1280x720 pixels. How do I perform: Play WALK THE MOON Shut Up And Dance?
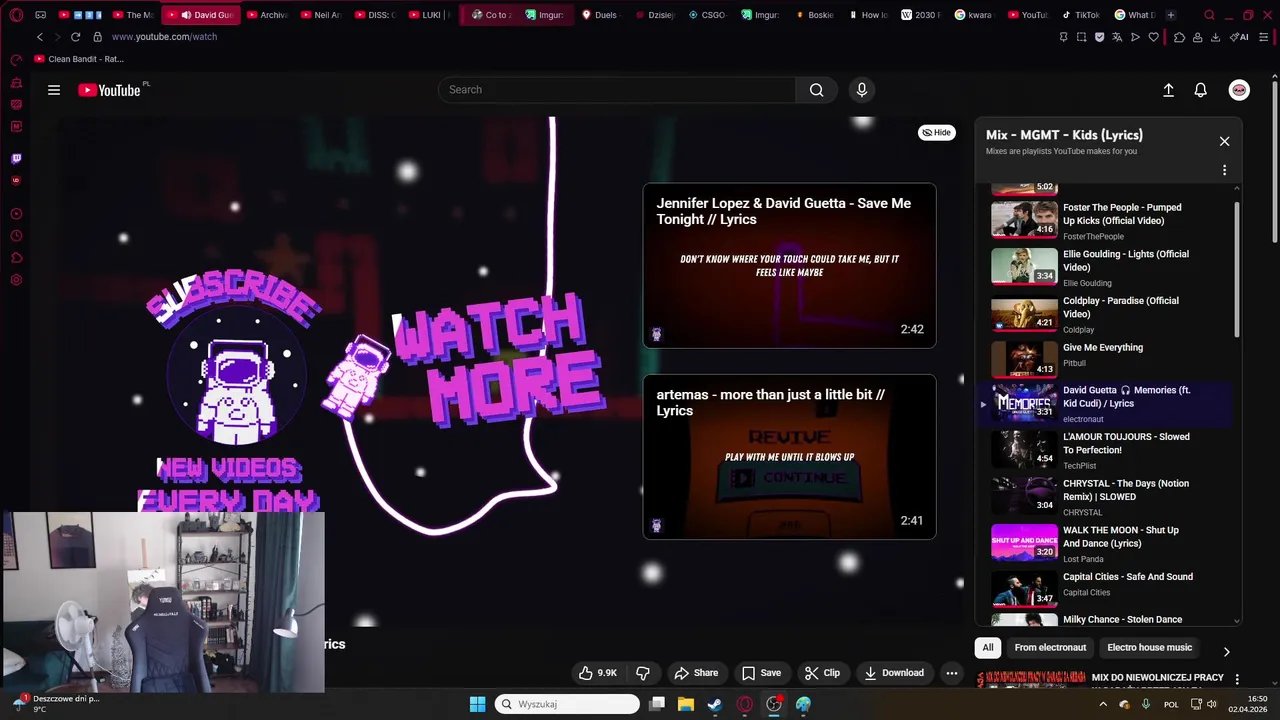click(1108, 543)
